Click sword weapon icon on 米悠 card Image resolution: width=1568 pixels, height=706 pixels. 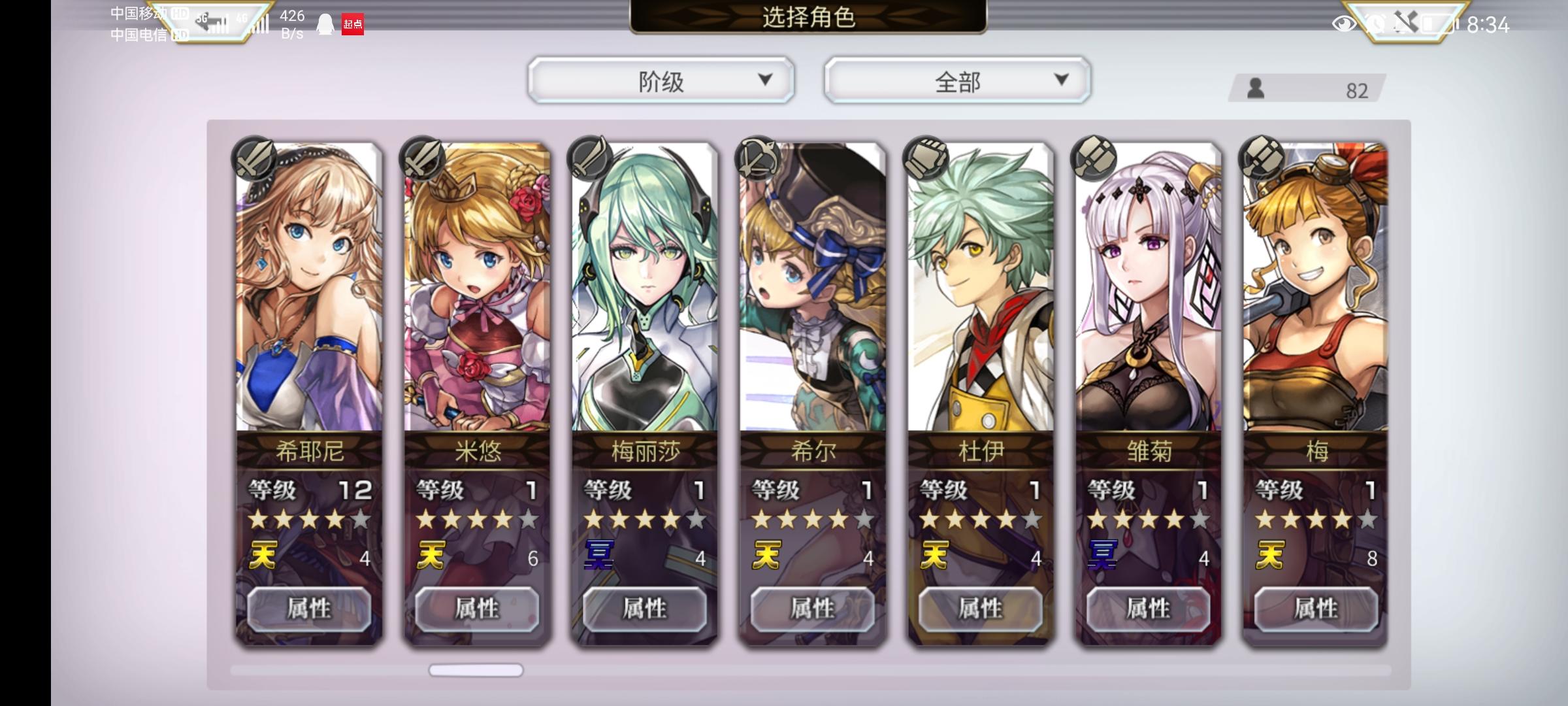coord(423,158)
